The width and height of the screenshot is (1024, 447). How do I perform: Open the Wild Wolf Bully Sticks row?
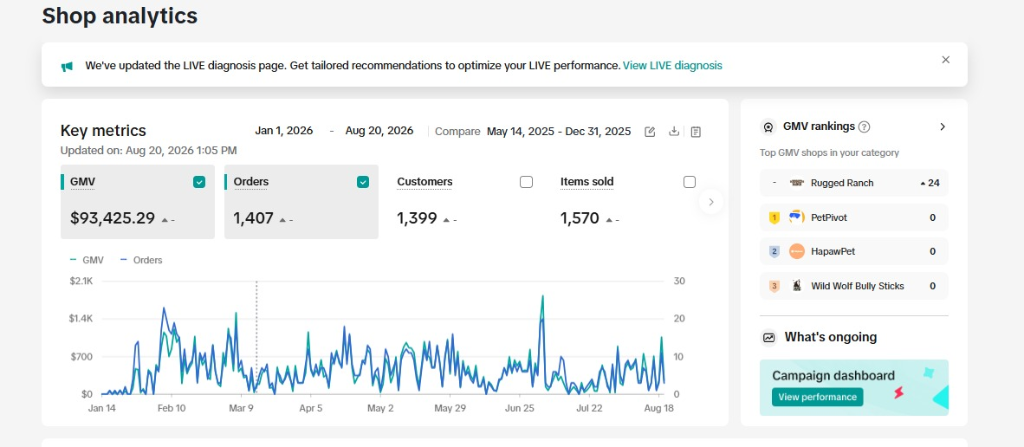coord(854,286)
